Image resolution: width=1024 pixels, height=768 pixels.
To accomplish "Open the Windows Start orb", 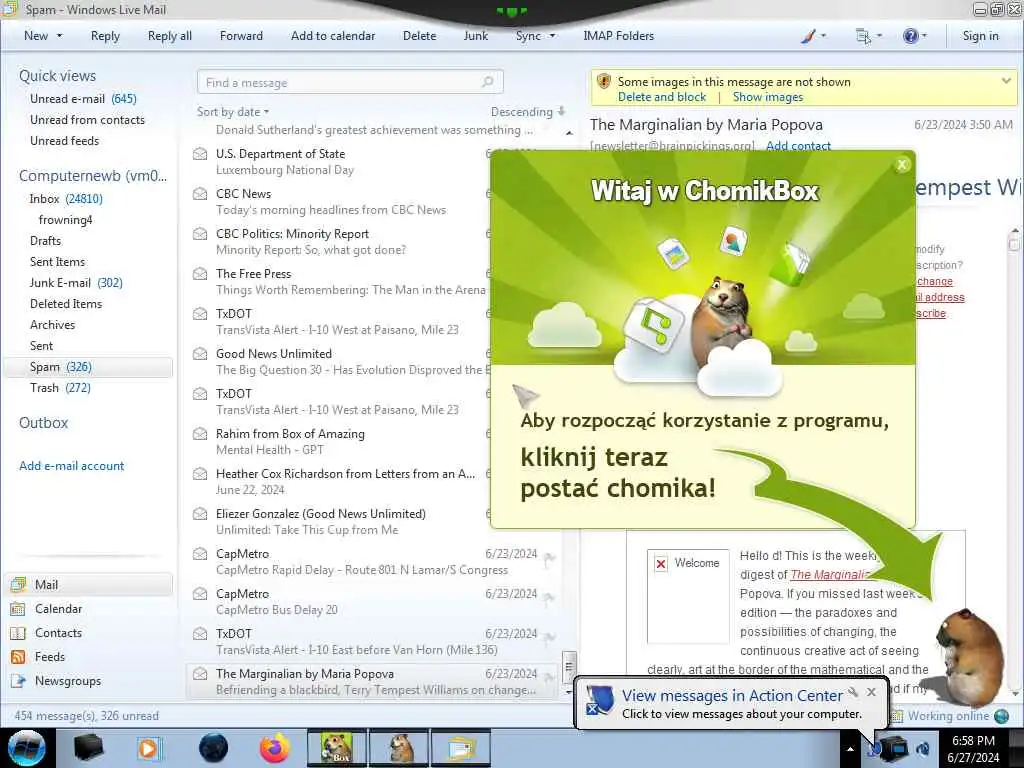I will click(x=27, y=748).
